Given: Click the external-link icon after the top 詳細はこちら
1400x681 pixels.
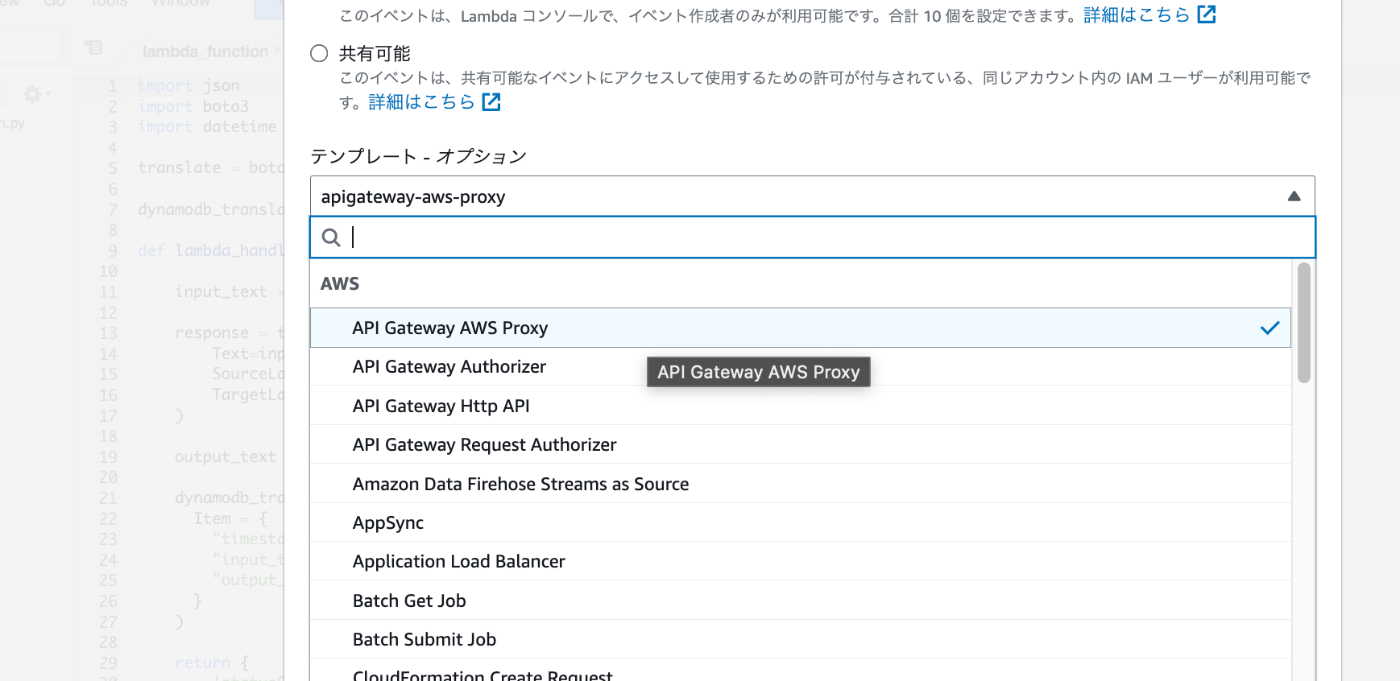Looking at the screenshot, I should (x=1207, y=15).
